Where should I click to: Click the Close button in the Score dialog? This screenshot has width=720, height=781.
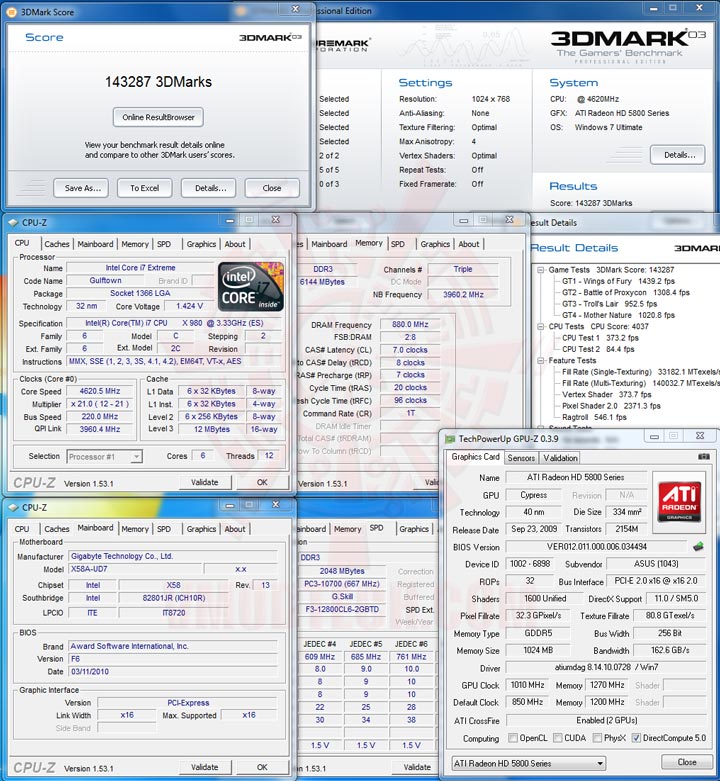coord(272,188)
